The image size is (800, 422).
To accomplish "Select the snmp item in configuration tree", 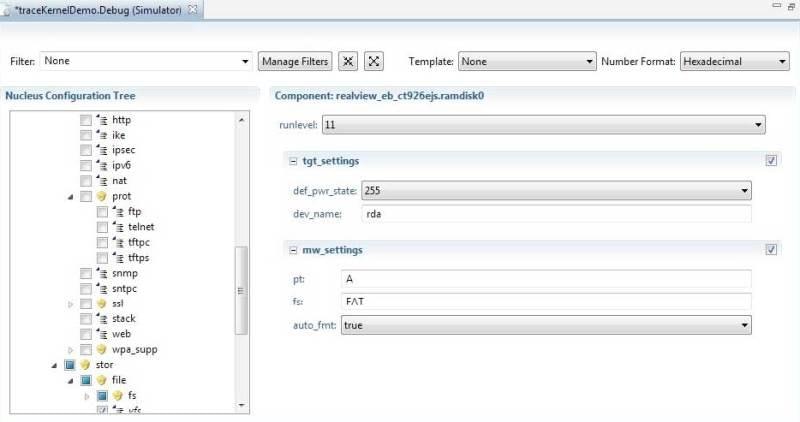I will (x=124, y=273).
